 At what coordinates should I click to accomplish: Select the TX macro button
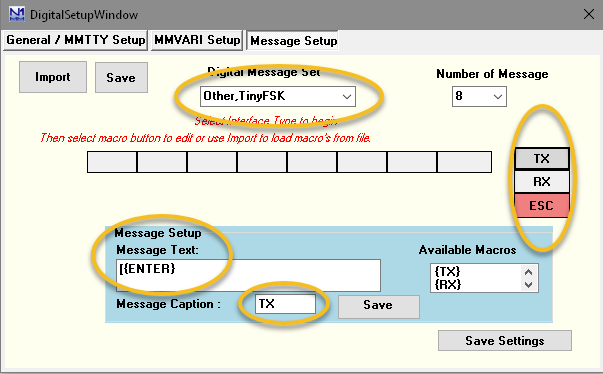tap(541, 158)
